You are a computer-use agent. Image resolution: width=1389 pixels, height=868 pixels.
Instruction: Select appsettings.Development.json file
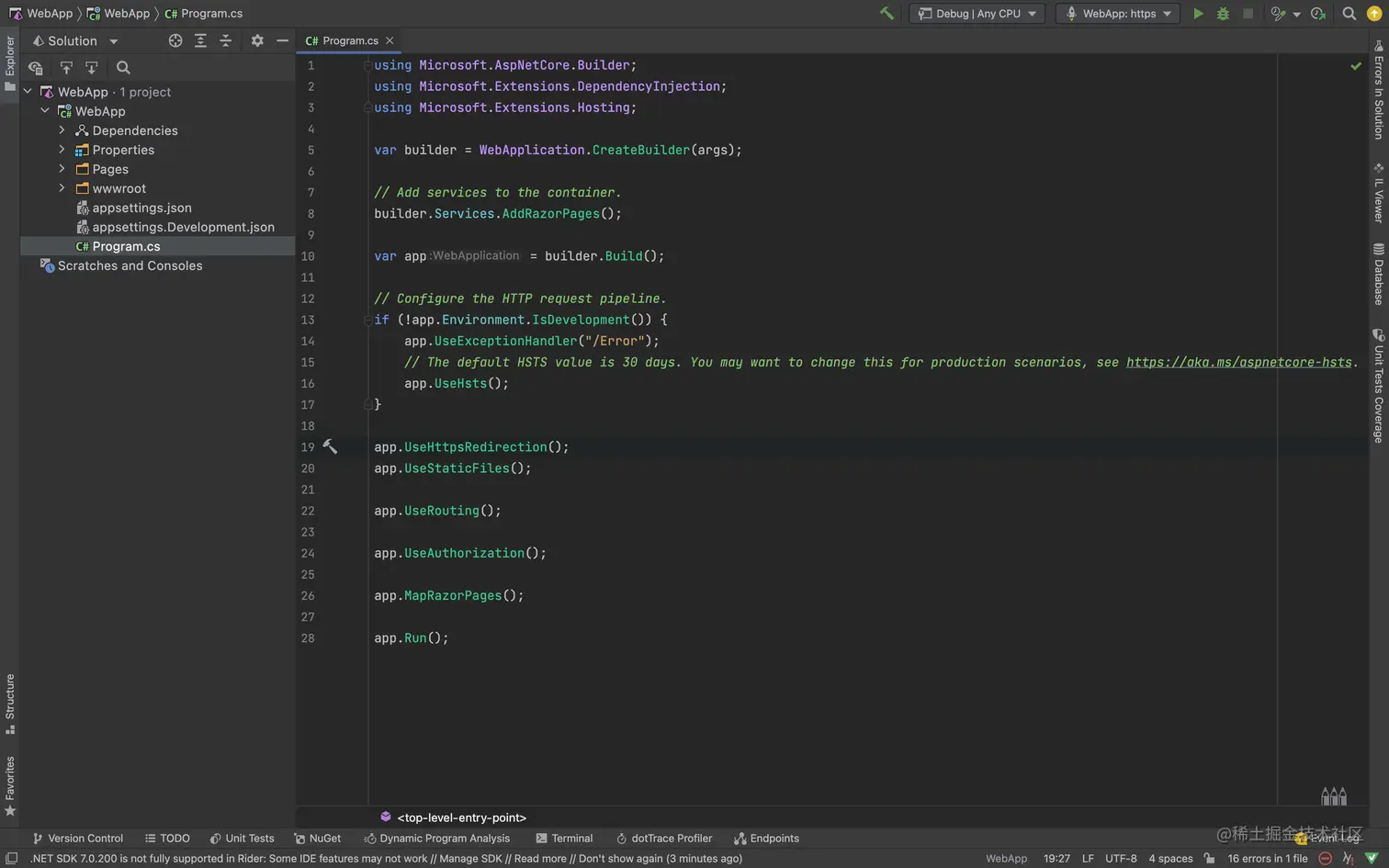(183, 227)
